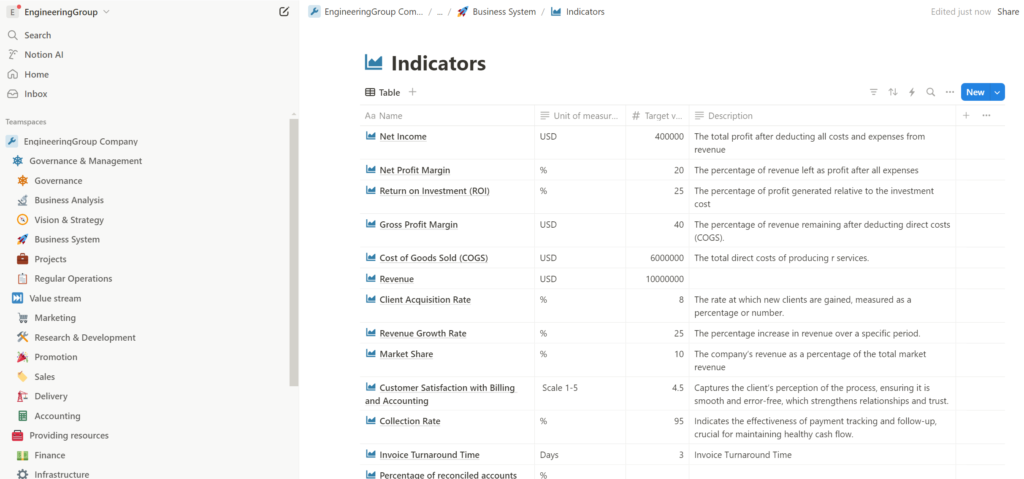Click the lightning automations icon
The height and width of the screenshot is (479, 1024).
[911, 92]
